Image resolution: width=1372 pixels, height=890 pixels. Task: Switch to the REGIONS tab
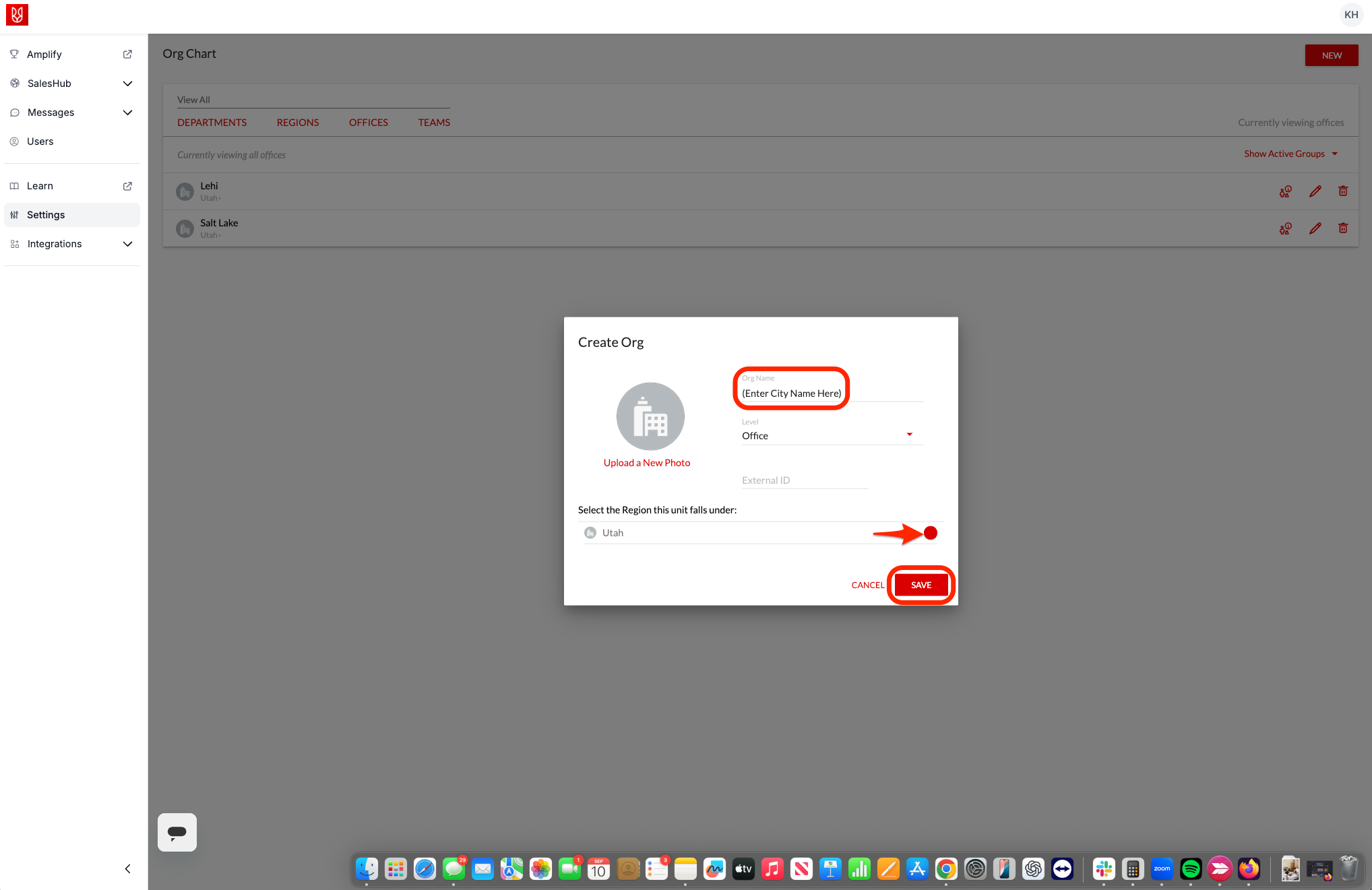(x=297, y=123)
